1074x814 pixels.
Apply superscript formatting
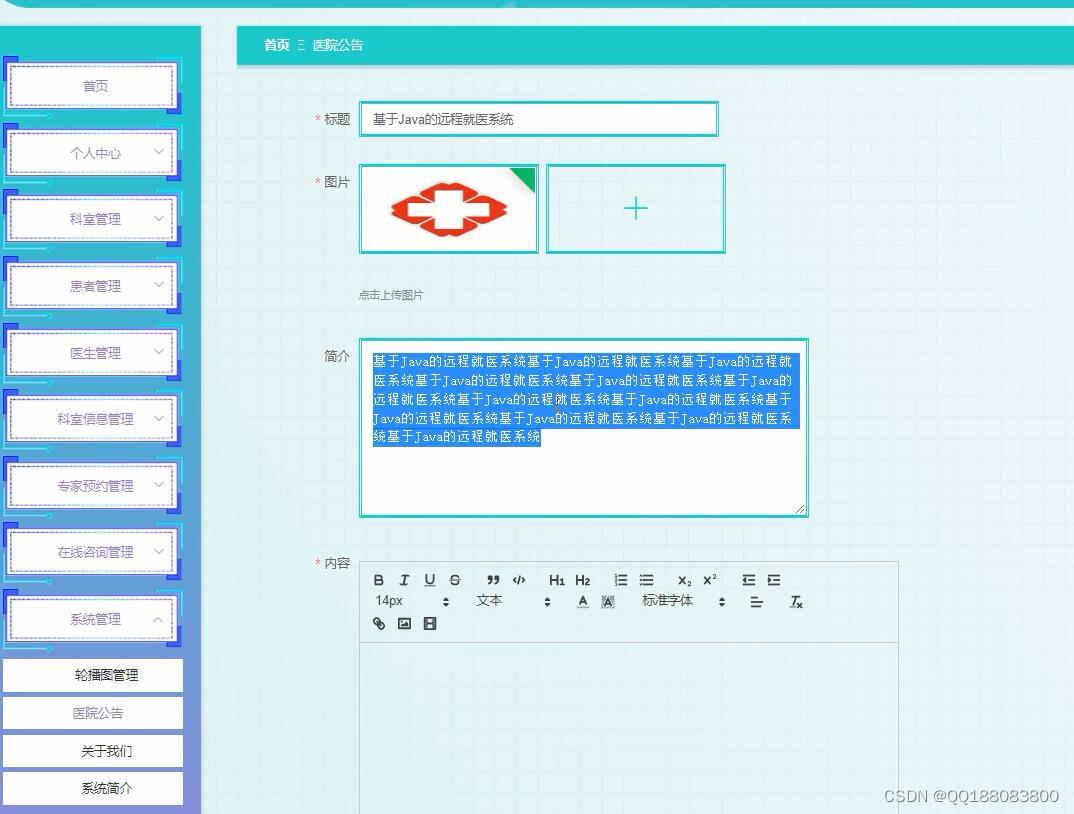click(x=709, y=579)
